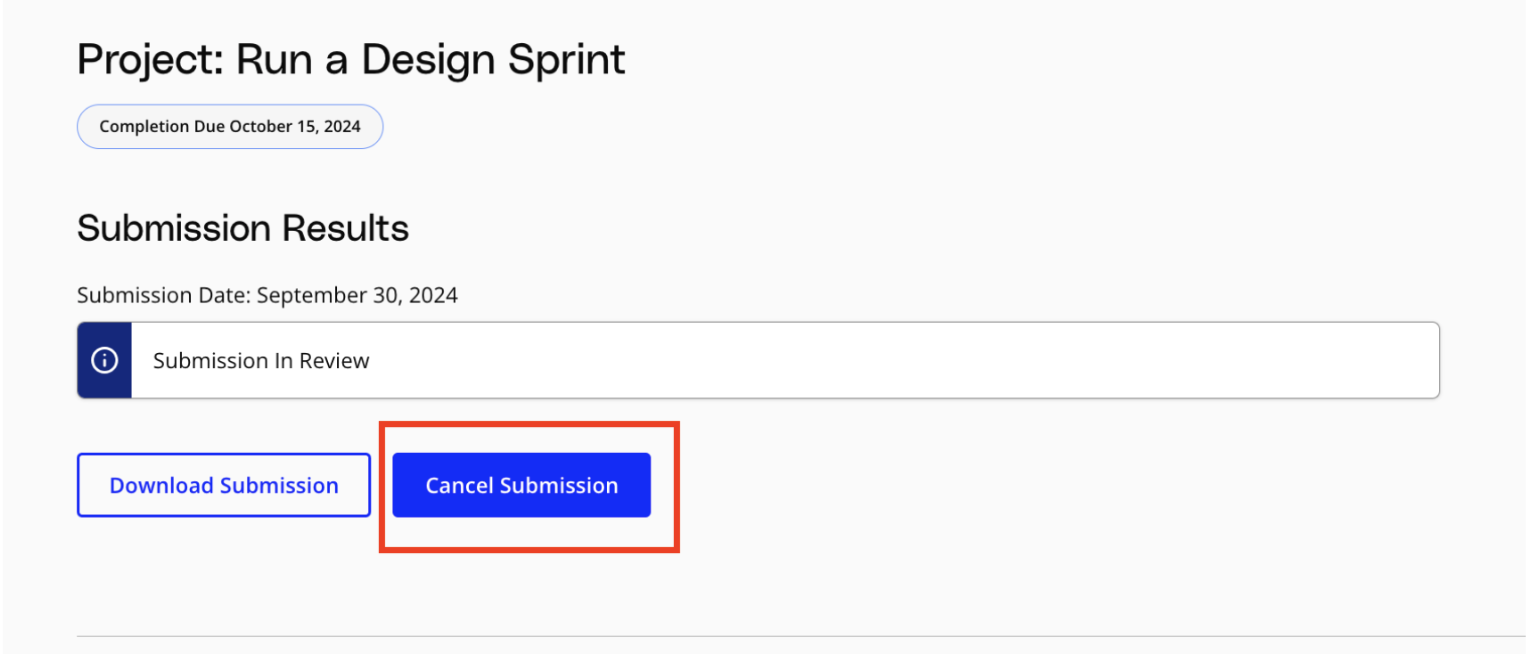Image resolution: width=1532 pixels, height=654 pixels.
Task: Click the Submission Date September 30 text
Action: 267,296
